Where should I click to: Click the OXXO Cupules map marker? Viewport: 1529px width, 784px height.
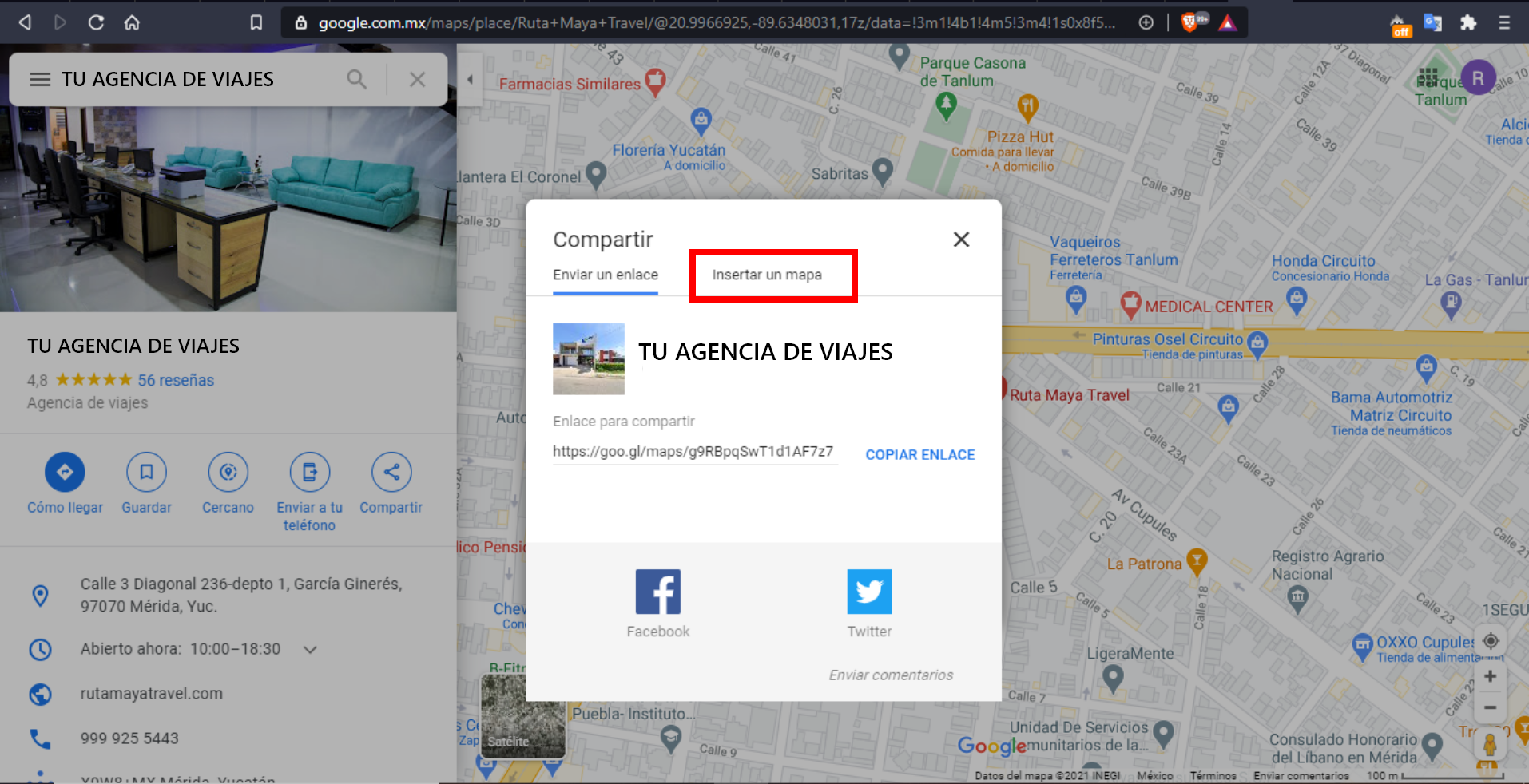[1362, 647]
